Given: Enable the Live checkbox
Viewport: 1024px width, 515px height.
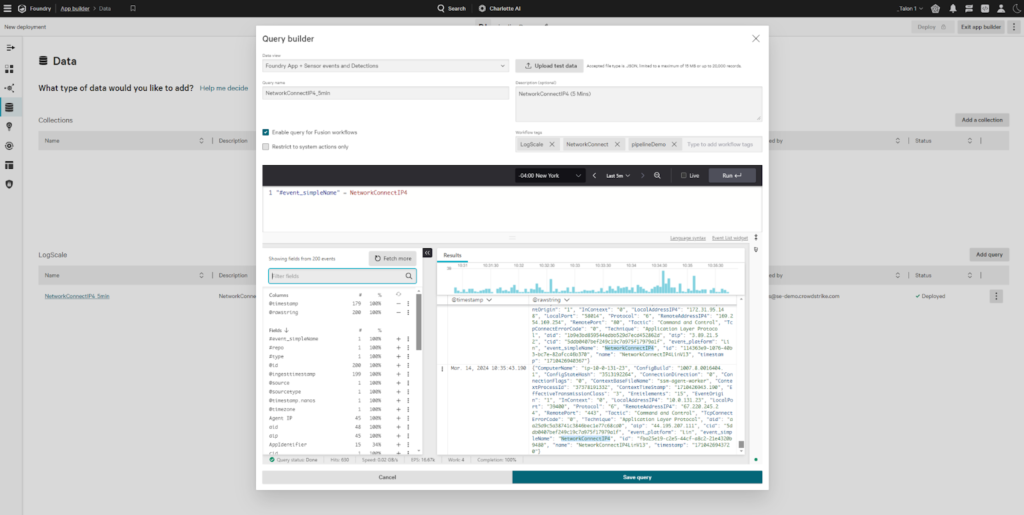Looking at the screenshot, I should tap(683, 175).
